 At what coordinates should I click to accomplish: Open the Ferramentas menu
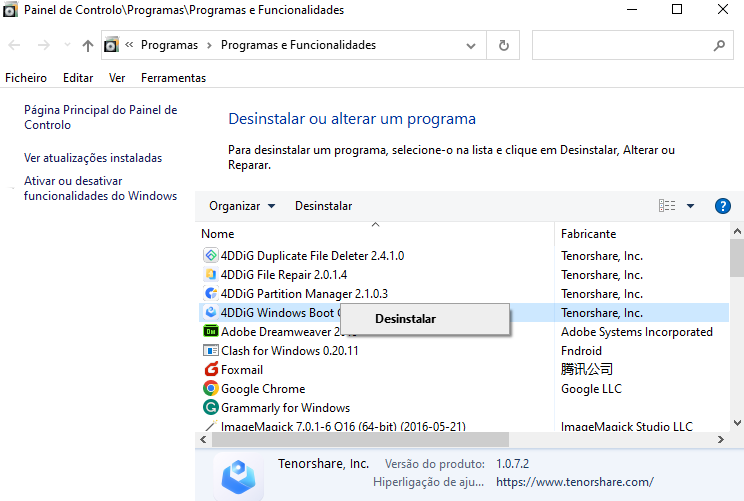[174, 78]
